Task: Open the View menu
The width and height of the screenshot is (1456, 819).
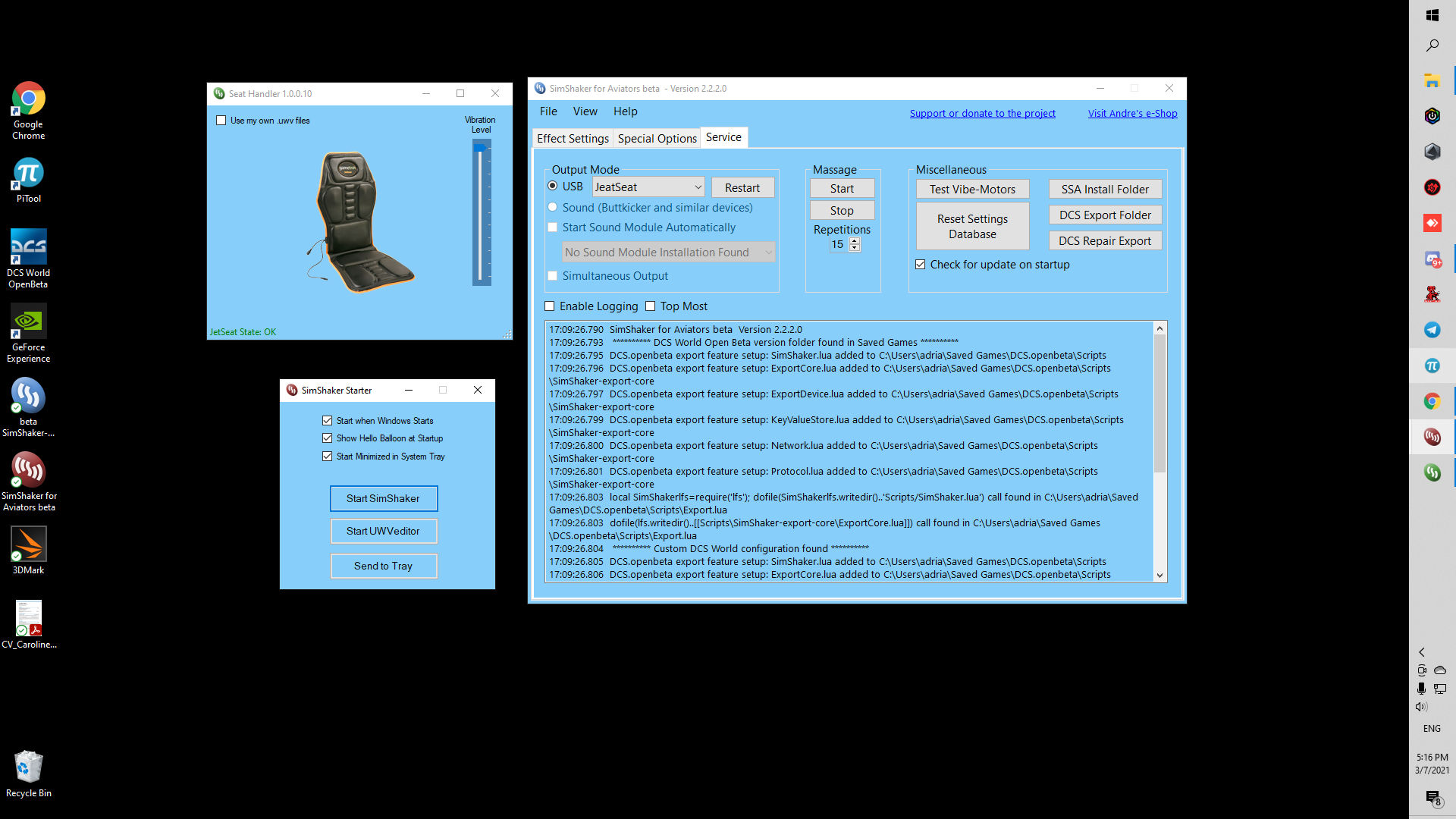Action: [585, 111]
